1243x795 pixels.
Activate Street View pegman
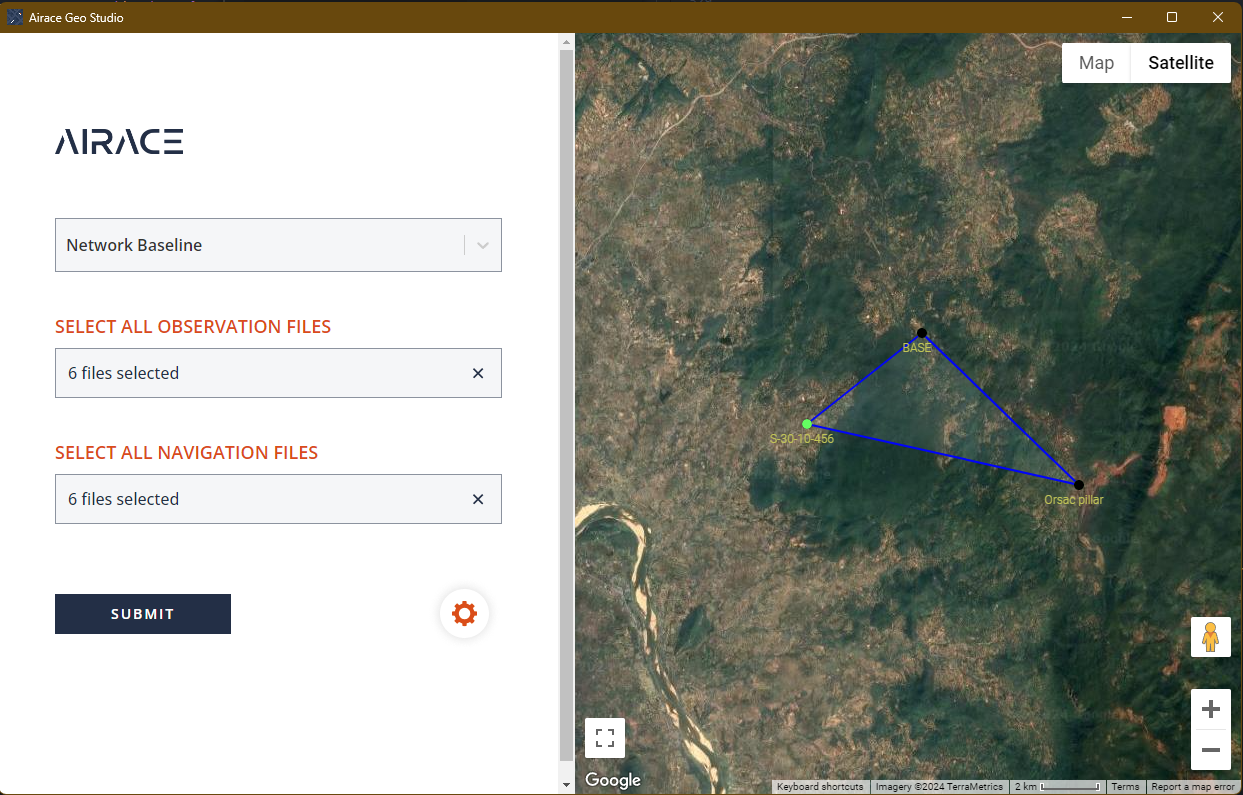point(1211,637)
